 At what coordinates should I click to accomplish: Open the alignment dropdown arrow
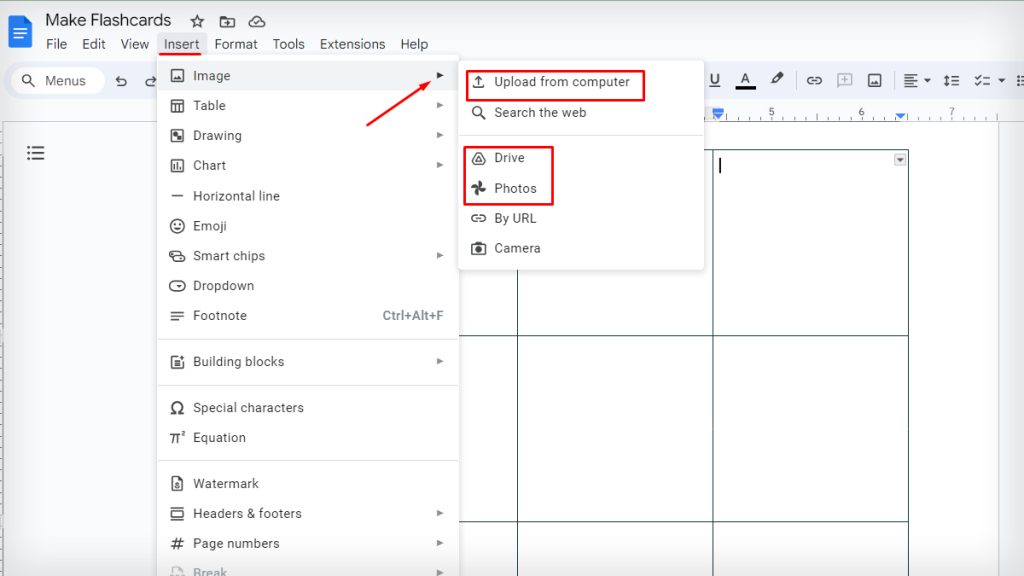(926, 80)
